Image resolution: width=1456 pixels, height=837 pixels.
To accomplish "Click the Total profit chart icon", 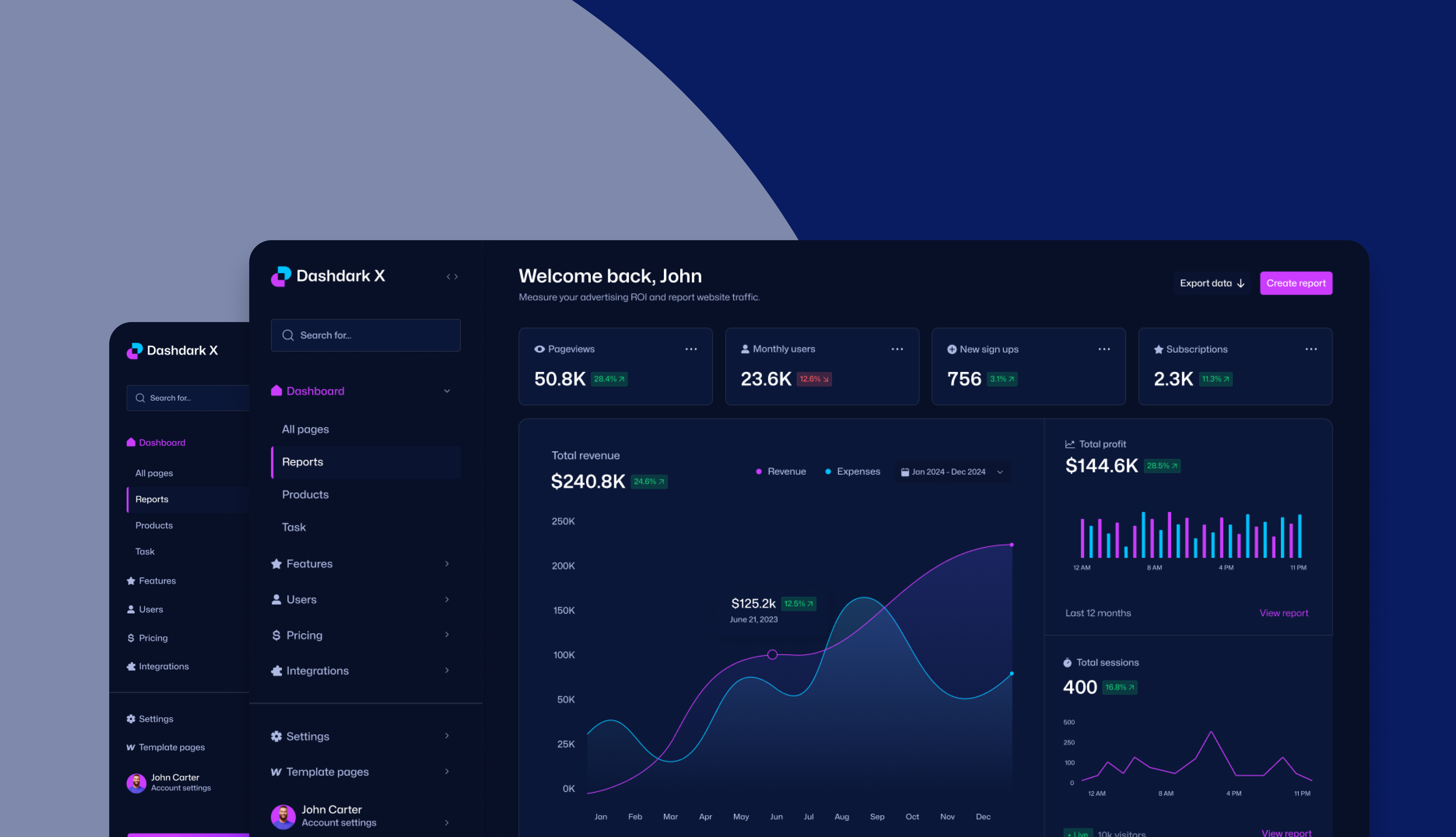I will pyautogui.click(x=1070, y=444).
